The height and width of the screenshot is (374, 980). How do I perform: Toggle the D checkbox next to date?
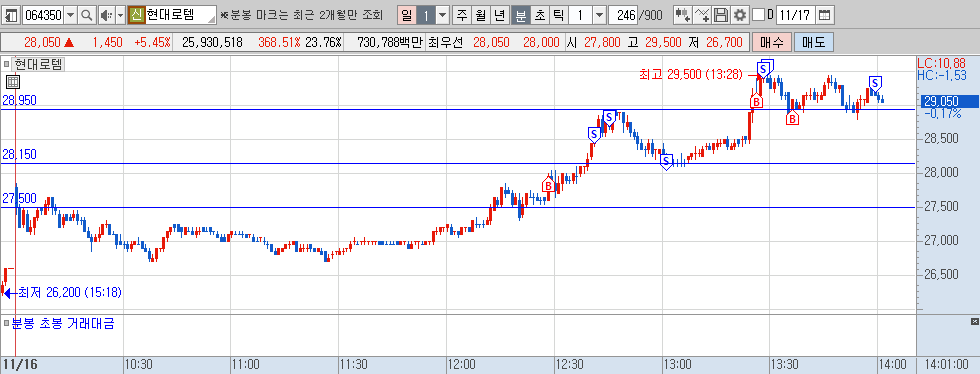(758, 14)
